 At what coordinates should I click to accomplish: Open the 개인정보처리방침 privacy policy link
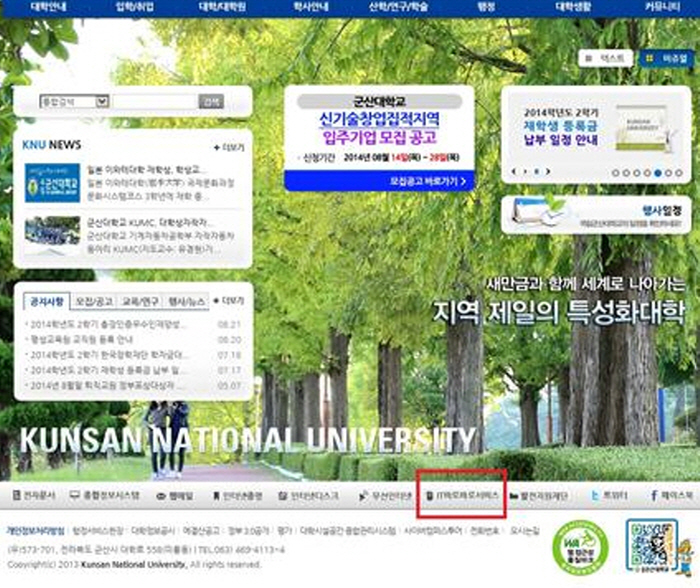click(x=35, y=530)
